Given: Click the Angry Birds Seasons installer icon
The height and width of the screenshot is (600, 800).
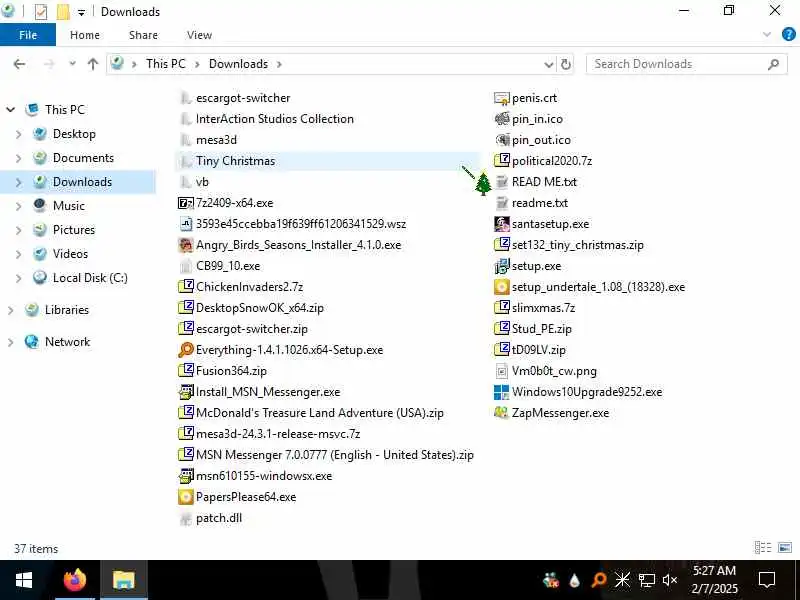Looking at the screenshot, I should click(185, 245).
